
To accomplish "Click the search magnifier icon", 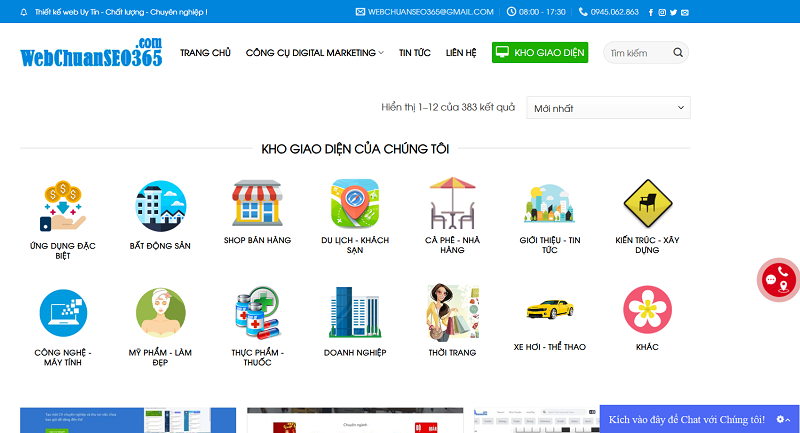I will click(678, 53).
